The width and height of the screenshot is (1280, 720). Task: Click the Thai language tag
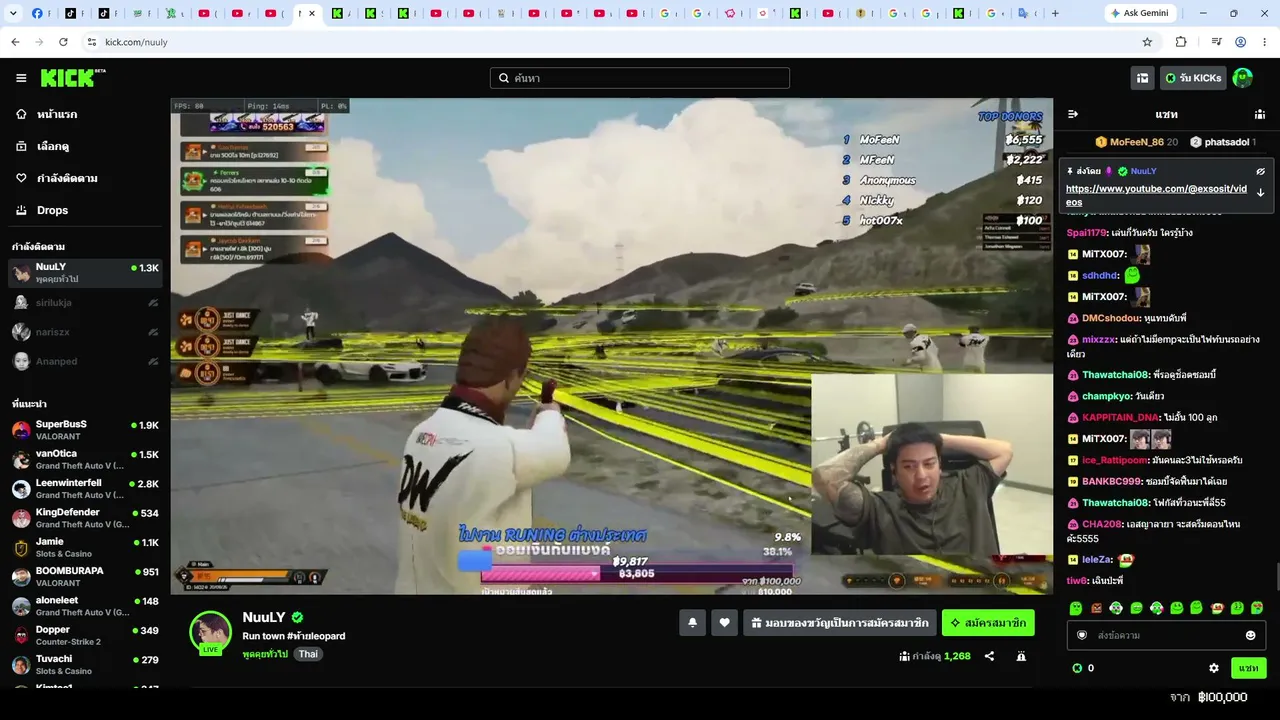coord(308,654)
